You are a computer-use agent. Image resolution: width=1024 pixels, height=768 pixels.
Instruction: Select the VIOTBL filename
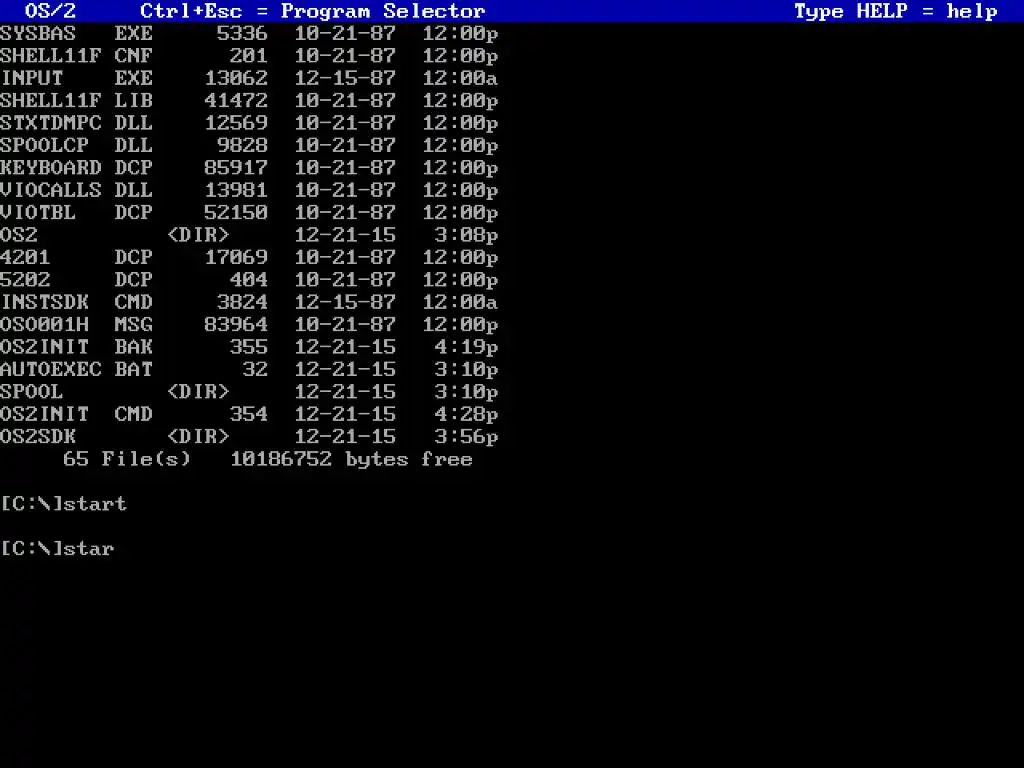click(x=38, y=212)
